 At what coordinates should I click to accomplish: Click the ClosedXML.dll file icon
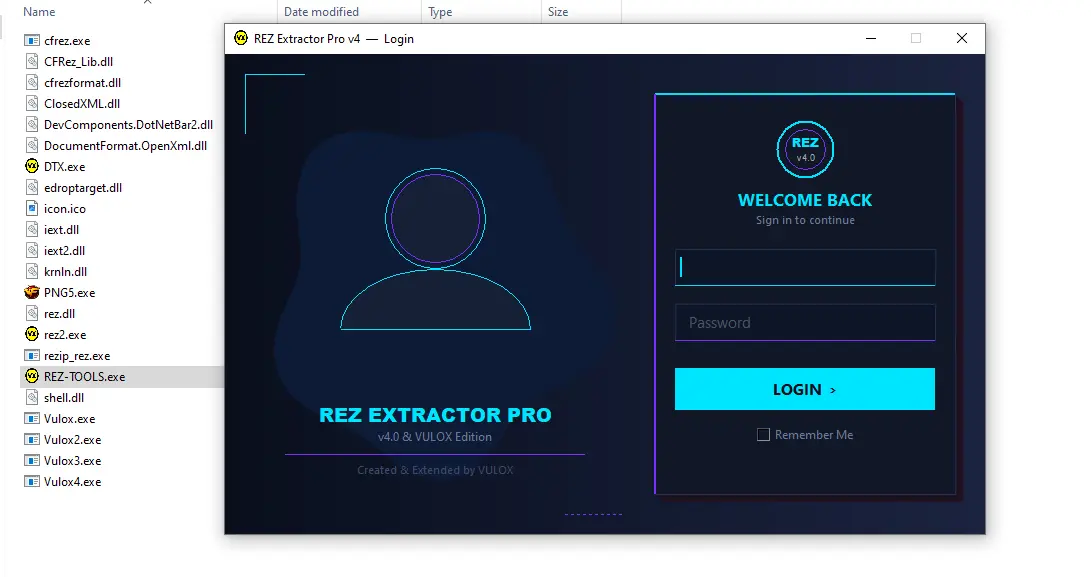click(32, 103)
